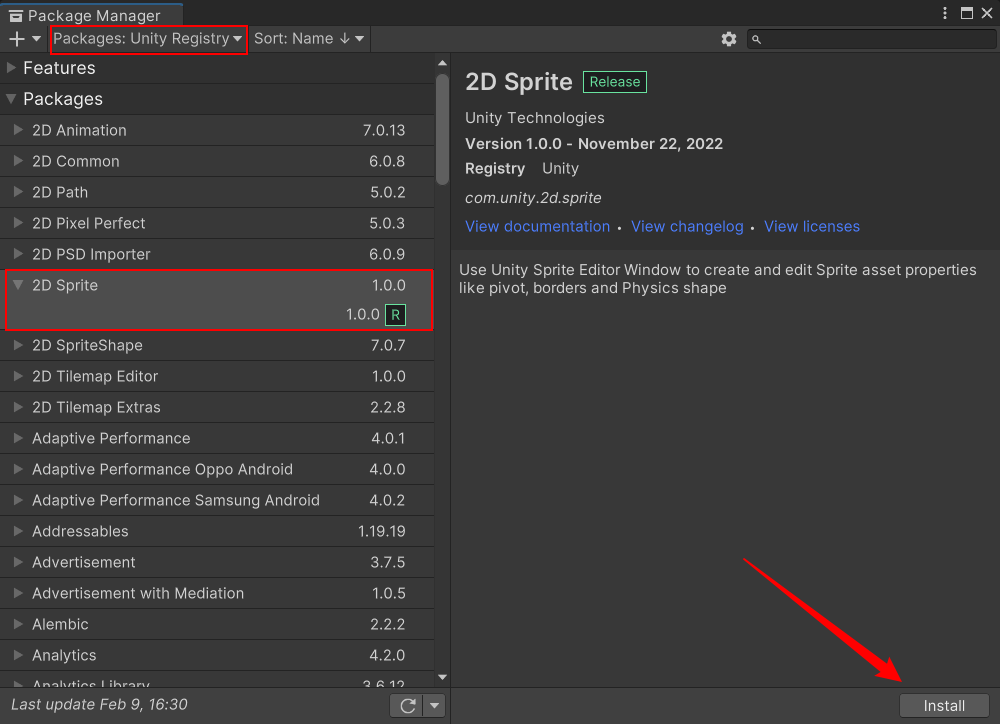Select Adaptive Performance Samsung Android package
Image resolution: width=1000 pixels, height=724 pixels.
[x=217, y=500]
